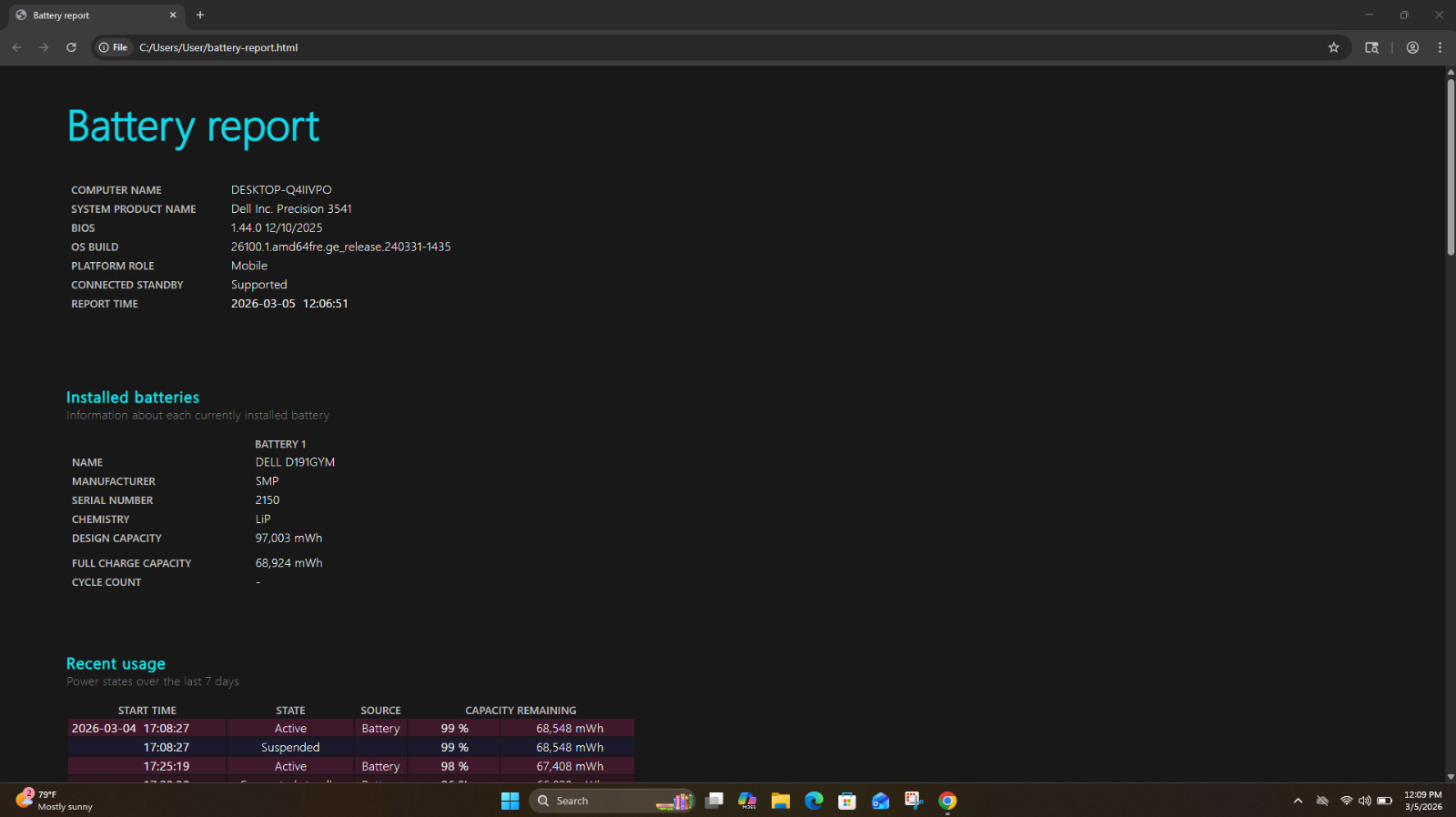Launch Microsoft Edge from taskbar
The width and height of the screenshot is (1456, 817).
click(x=814, y=801)
